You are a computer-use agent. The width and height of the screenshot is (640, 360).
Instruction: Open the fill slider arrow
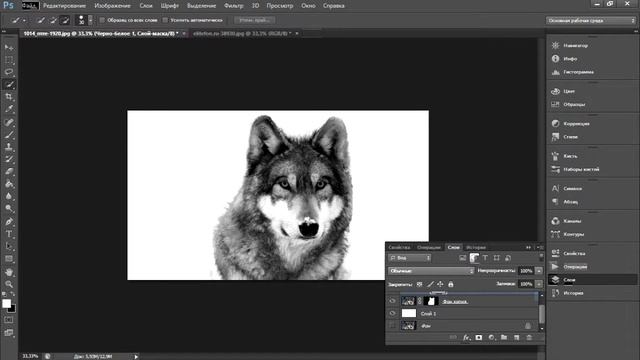click(539, 284)
